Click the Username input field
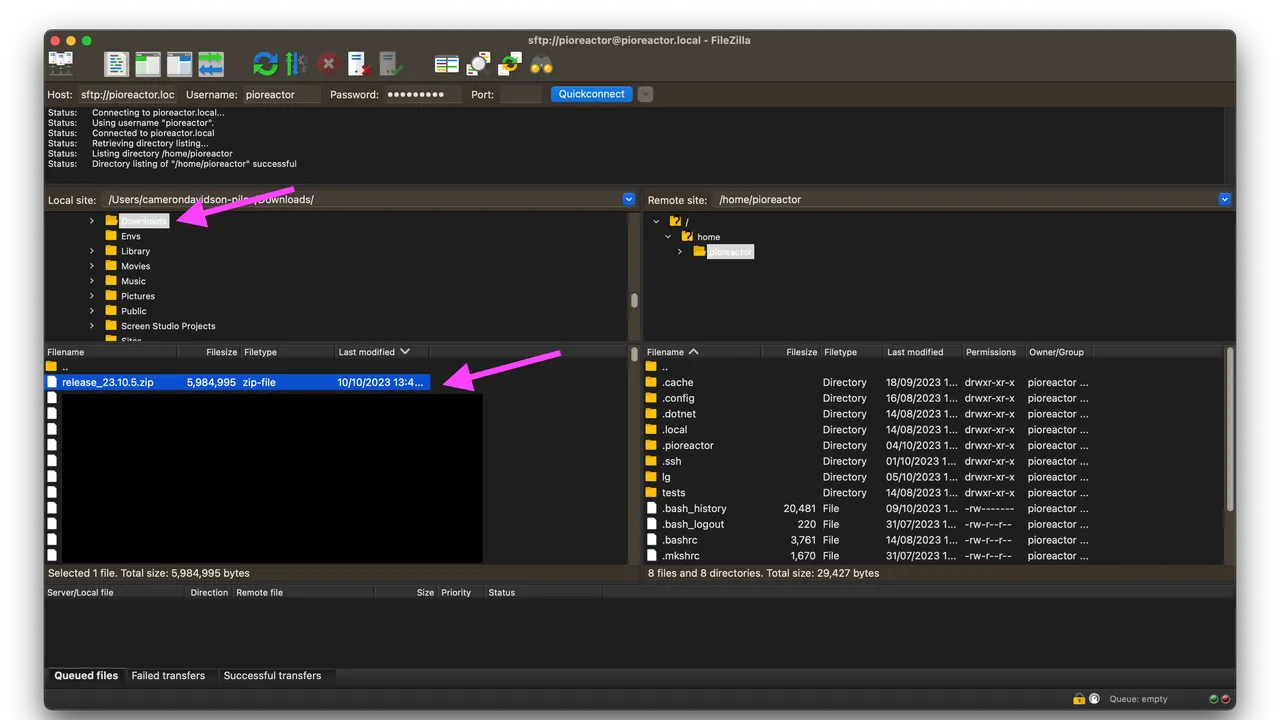Viewport: 1280px width, 720px height. click(x=281, y=94)
